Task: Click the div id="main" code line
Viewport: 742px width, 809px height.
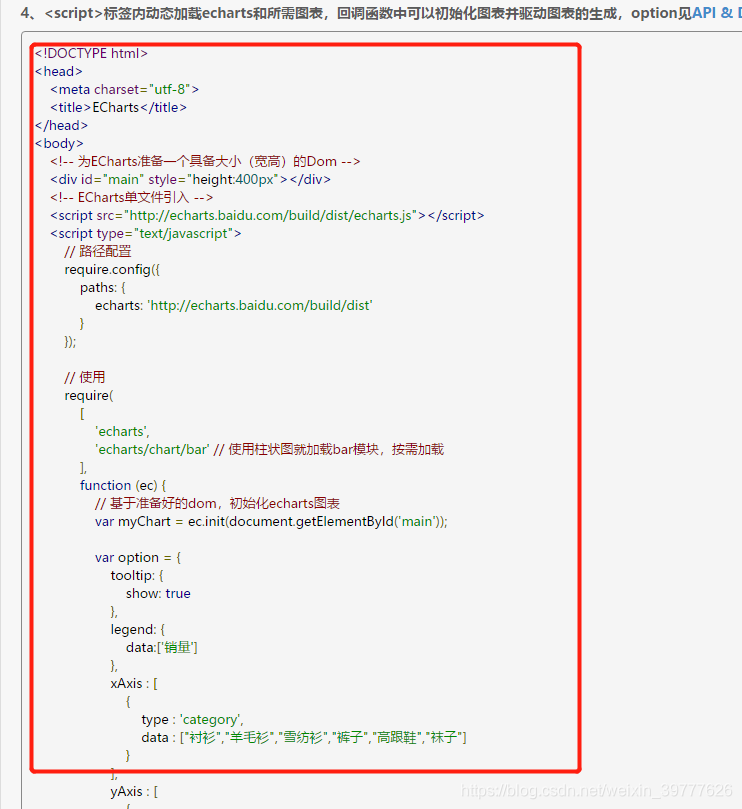Action: point(190,180)
